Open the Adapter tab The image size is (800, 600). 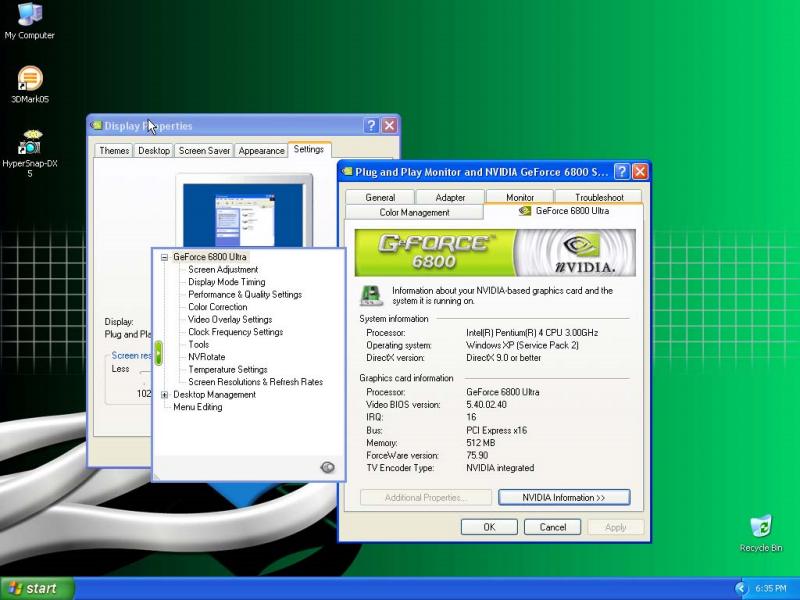450,197
